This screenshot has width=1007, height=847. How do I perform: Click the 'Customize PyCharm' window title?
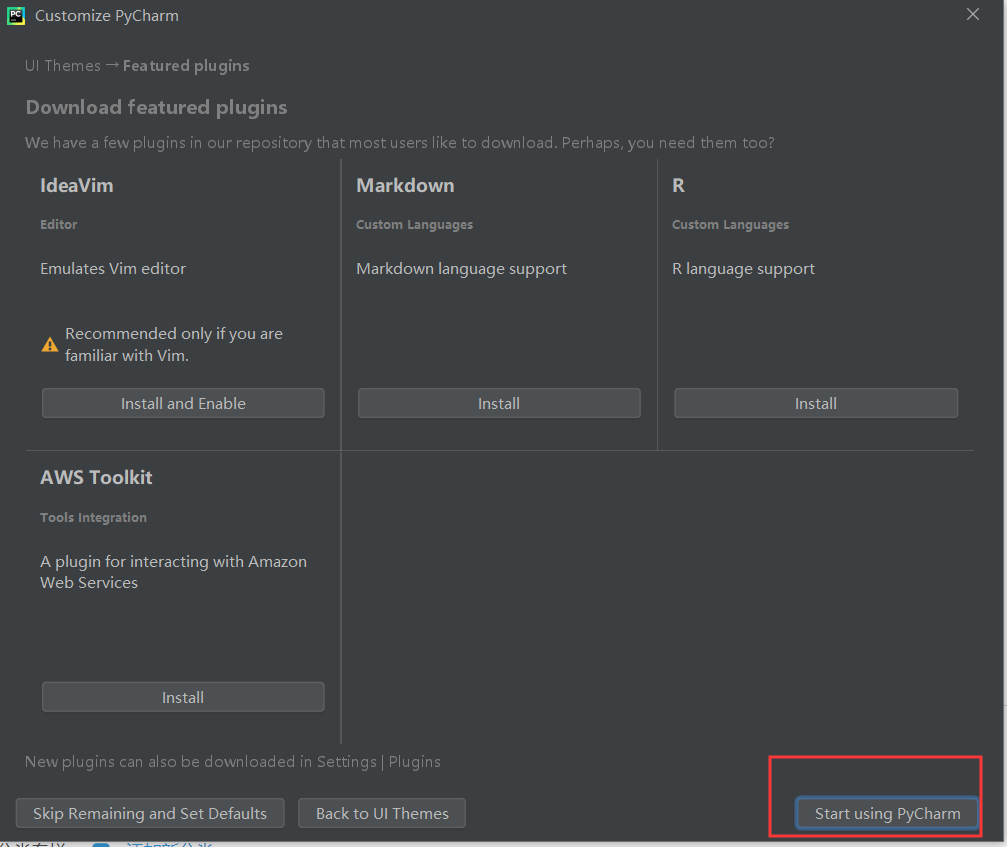(x=107, y=15)
